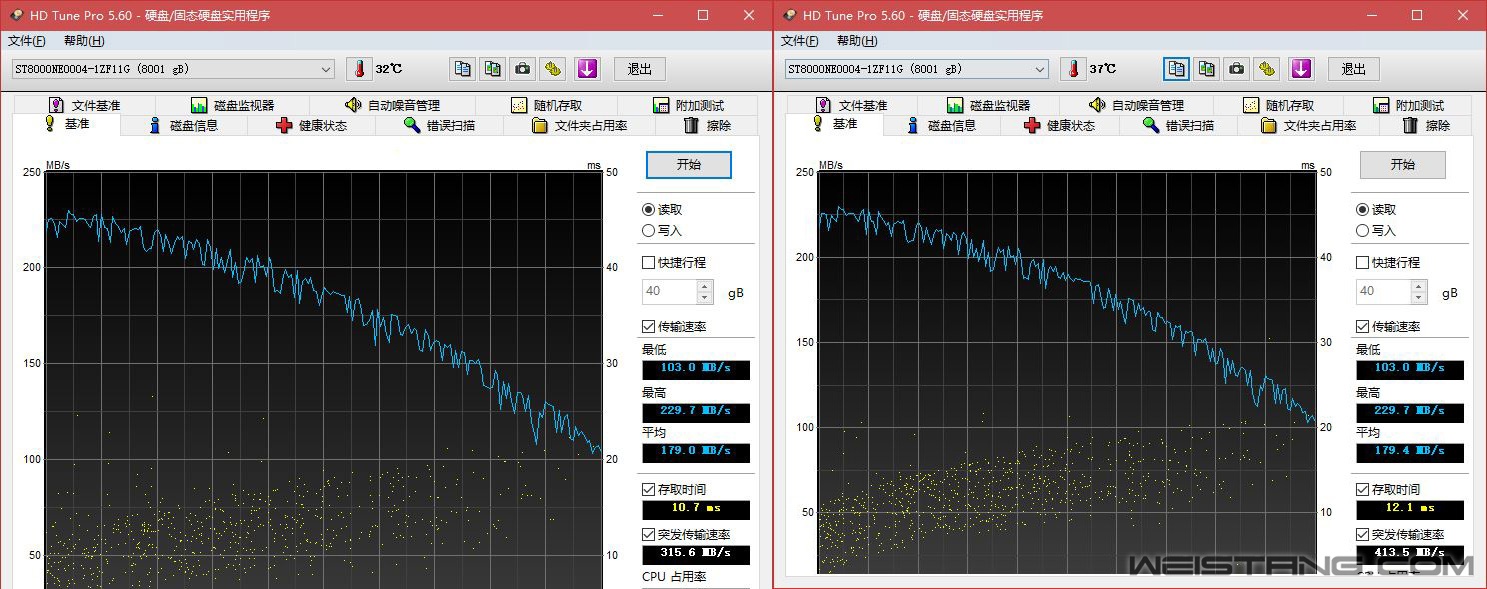Select 基准 tab in left window
The width and height of the screenshot is (1487, 589).
point(66,124)
